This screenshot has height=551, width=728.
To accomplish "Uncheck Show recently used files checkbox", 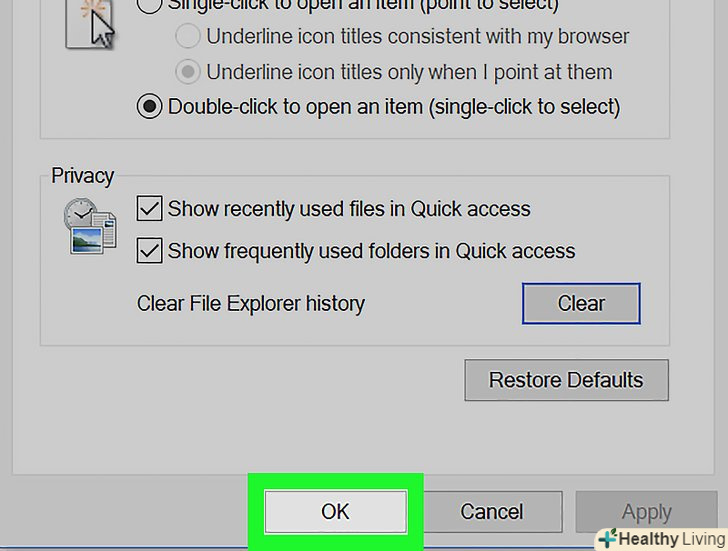I will point(149,209).
